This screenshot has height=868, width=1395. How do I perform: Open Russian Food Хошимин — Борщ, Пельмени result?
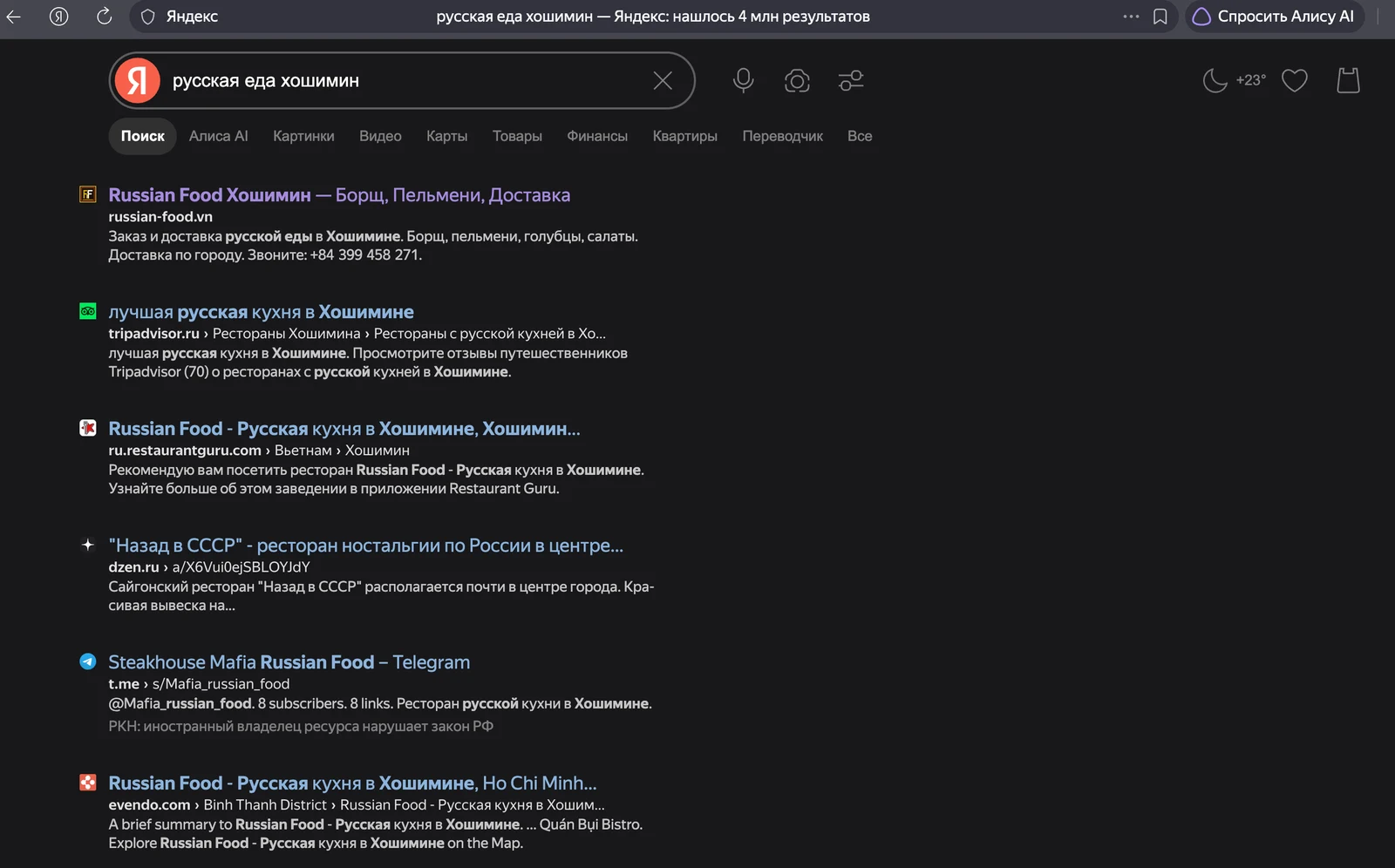pyautogui.click(x=339, y=195)
